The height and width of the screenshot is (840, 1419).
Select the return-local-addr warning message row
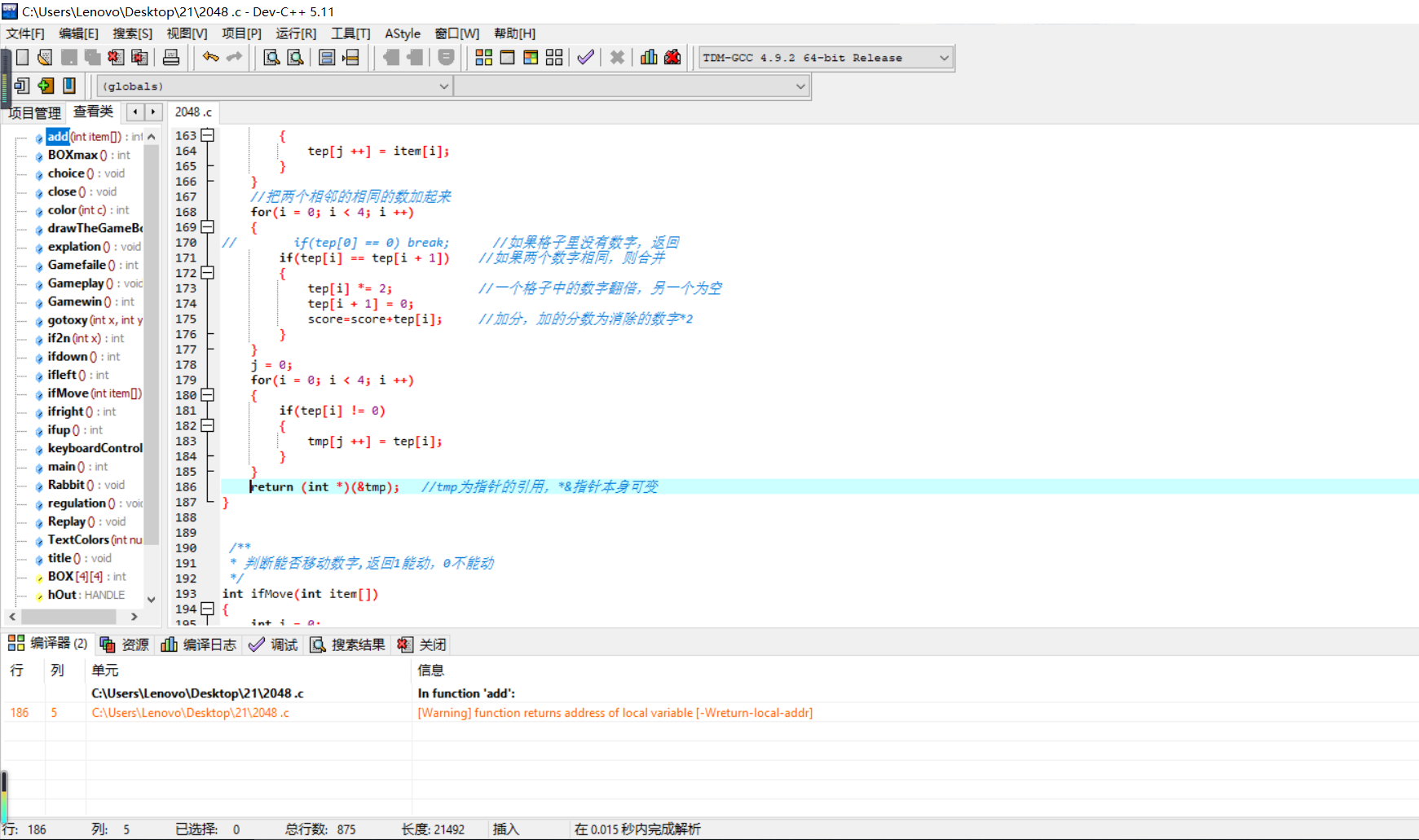pyautogui.click(x=709, y=713)
